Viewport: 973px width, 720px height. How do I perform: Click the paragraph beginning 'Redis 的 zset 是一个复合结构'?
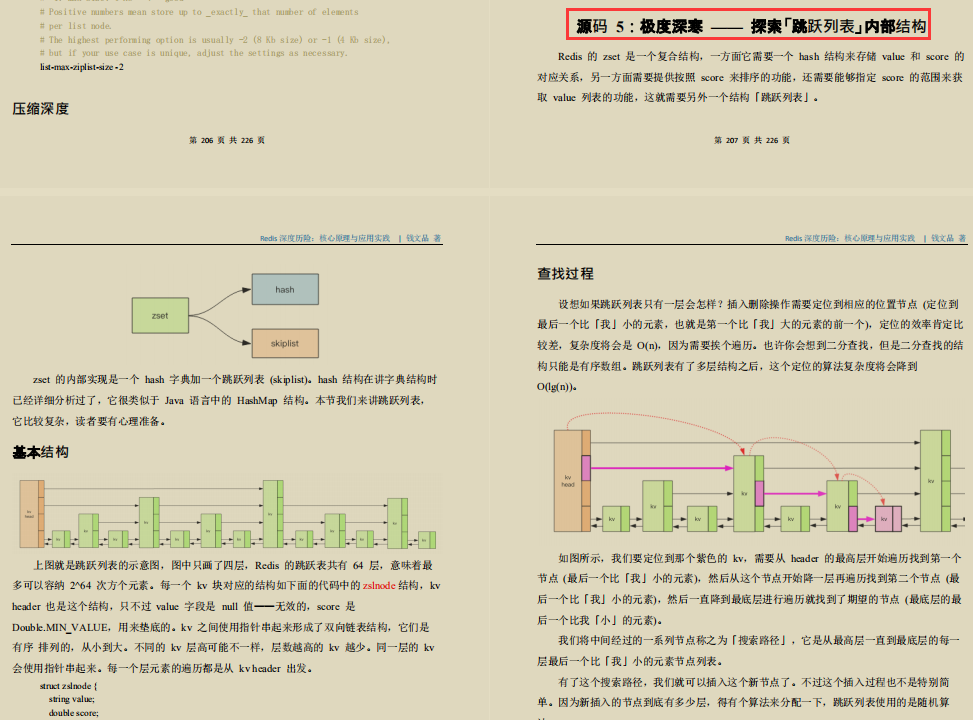[750, 77]
